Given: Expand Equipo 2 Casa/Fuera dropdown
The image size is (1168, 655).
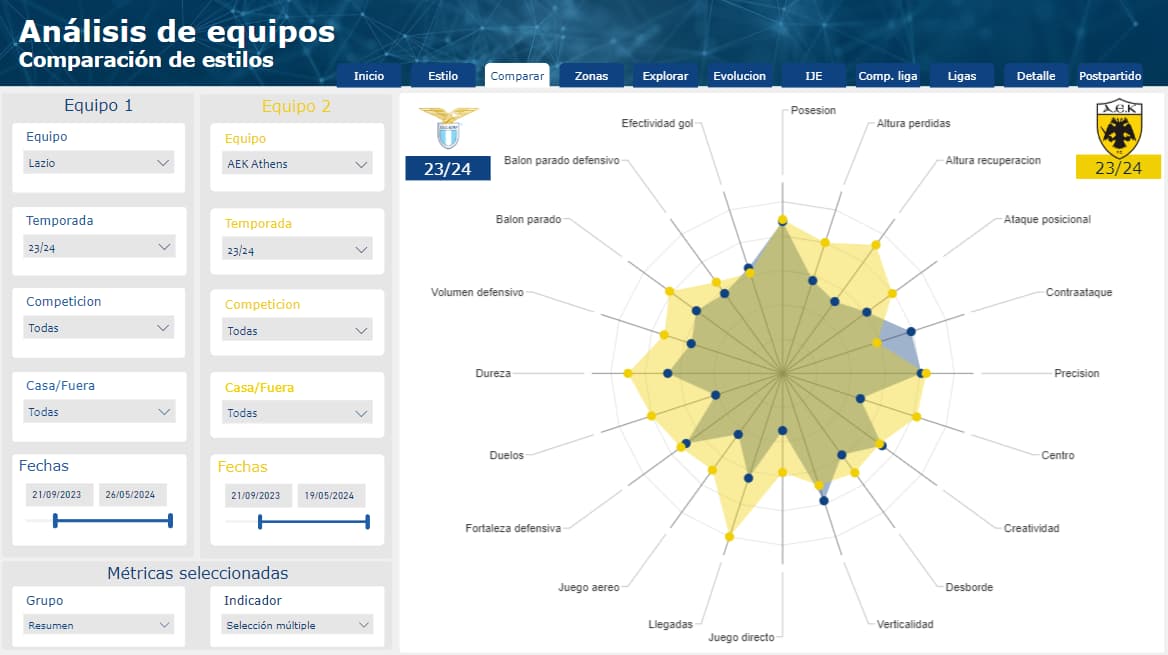Looking at the screenshot, I should tap(297, 413).
